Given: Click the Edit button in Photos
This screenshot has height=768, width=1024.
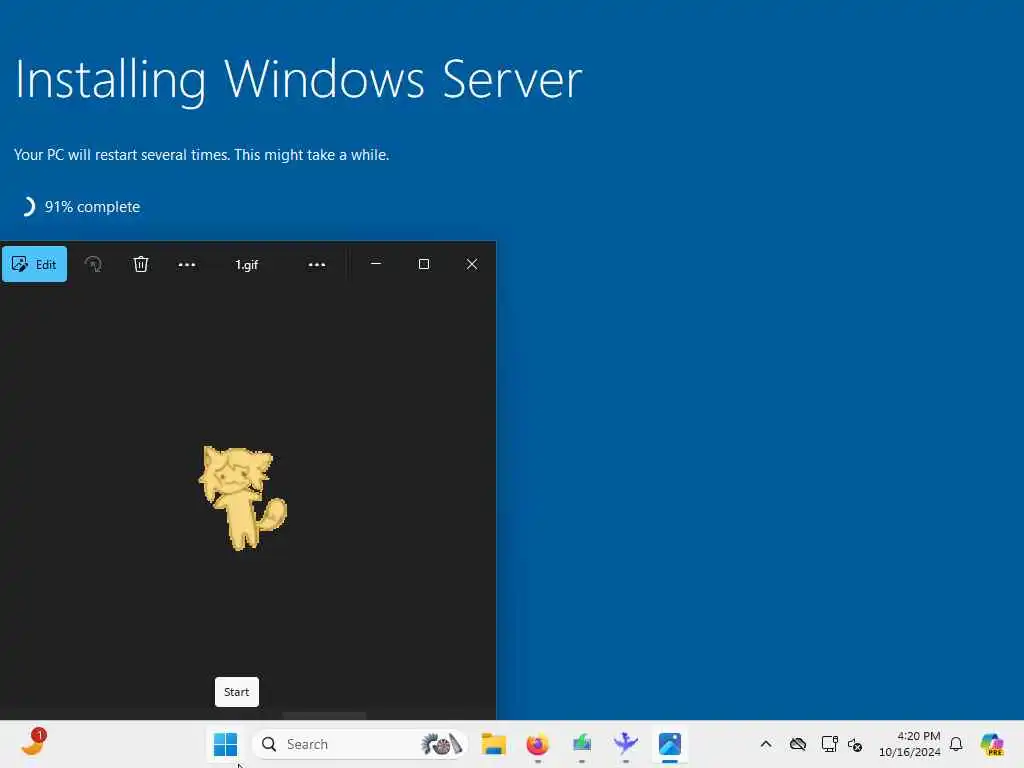Looking at the screenshot, I should point(35,264).
